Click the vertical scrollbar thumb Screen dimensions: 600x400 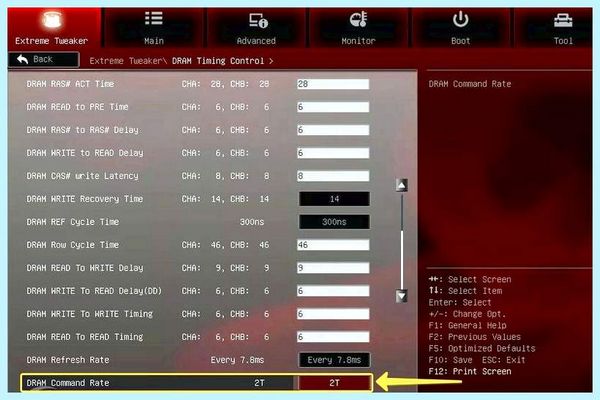point(401,258)
